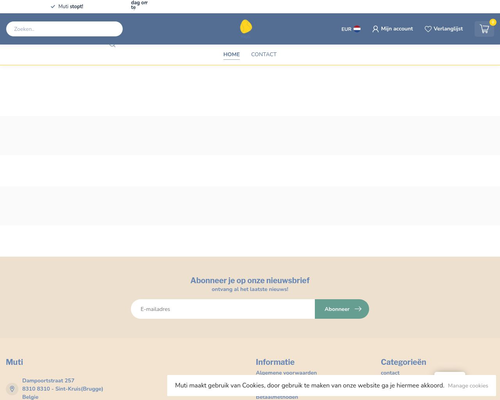Open Algemene voorwaarden link
Screen dimensions: 500x400
(x=286, y=373)
